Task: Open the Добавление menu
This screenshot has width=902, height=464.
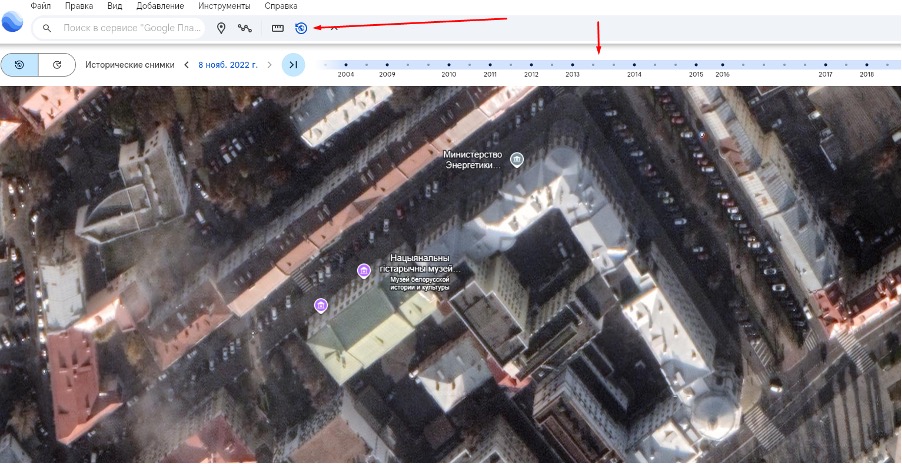Action: pyautogui.click(x=160, y=6)
